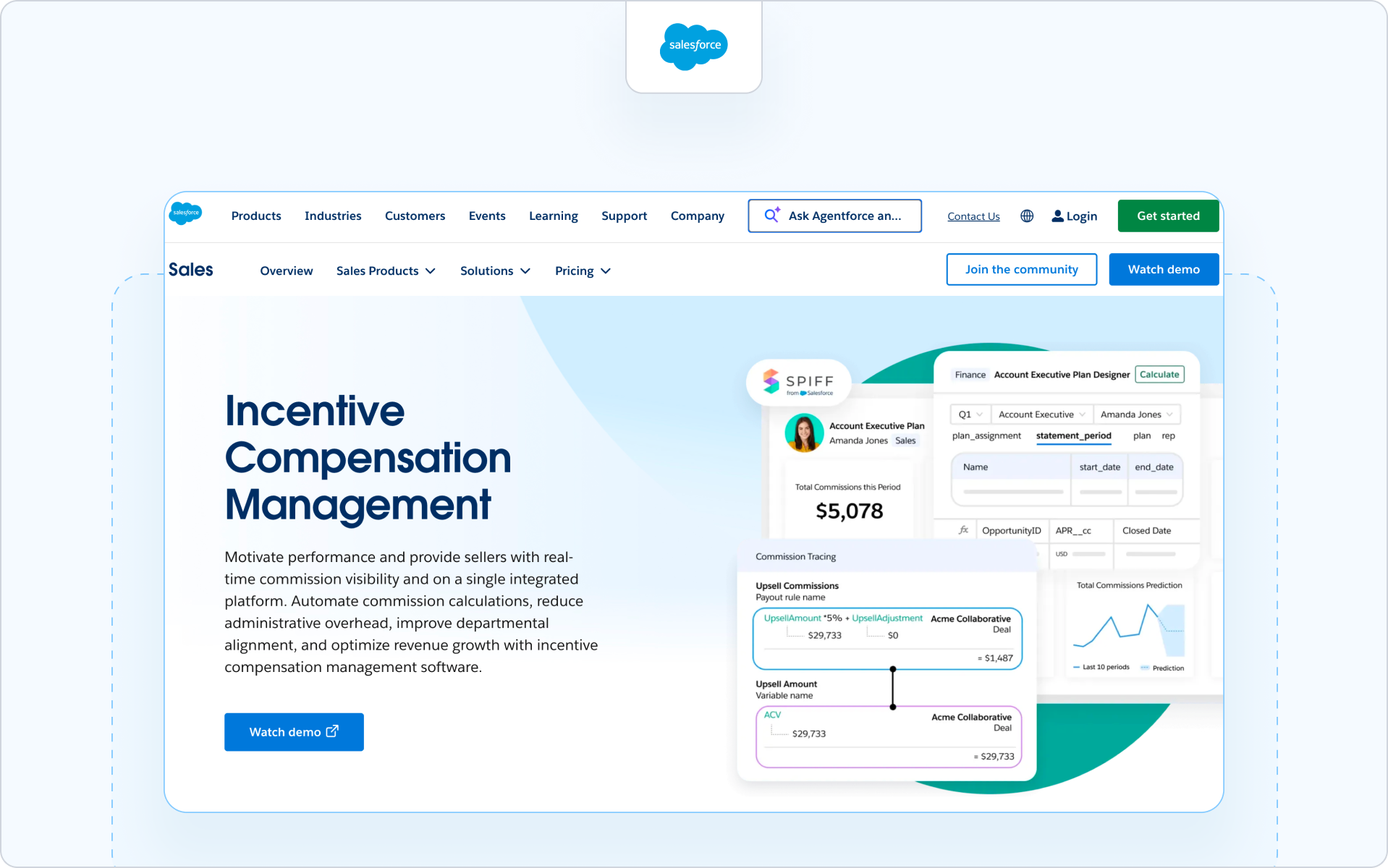Click the Prediction legend entry

tap(1162, 668)
